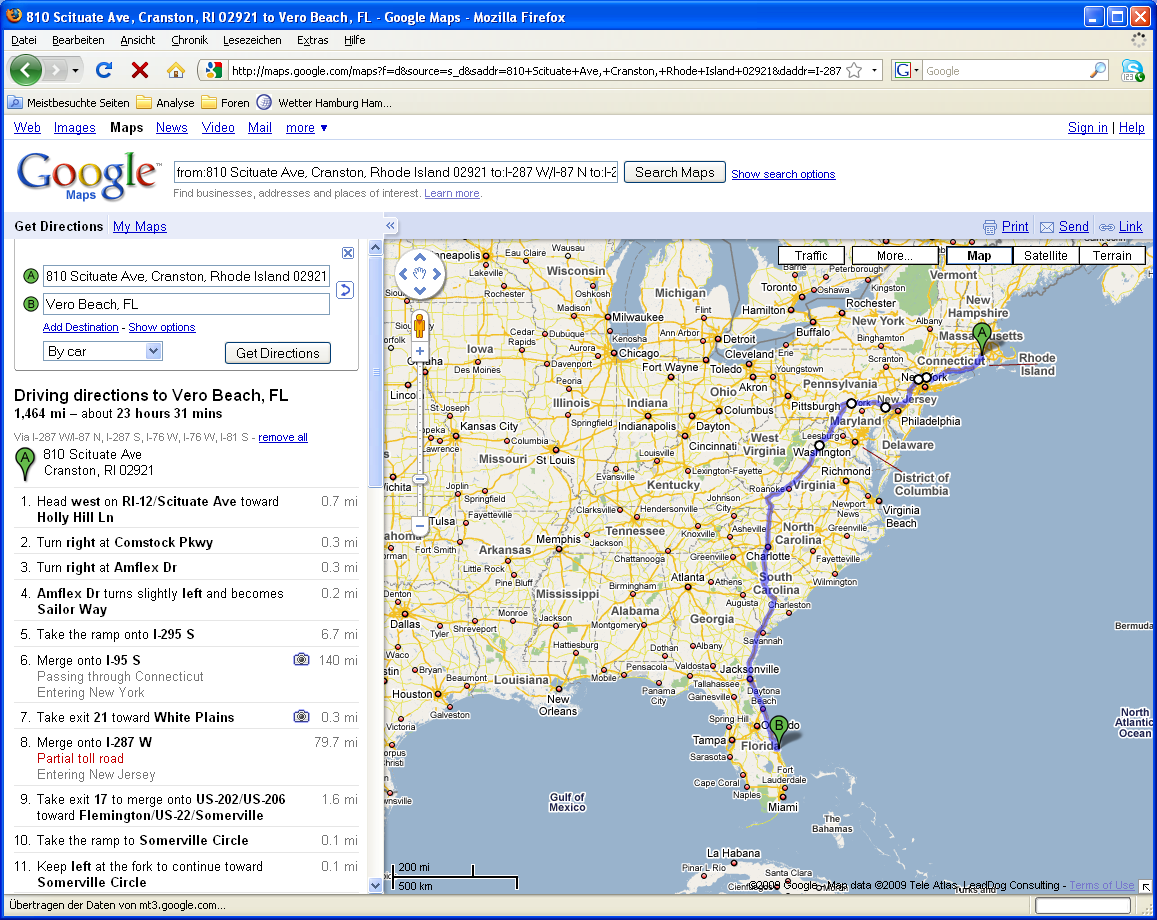Screen dimensions: 1157x920
Task: Open the Lesezeichen menu
Action: tap(253, 40)
